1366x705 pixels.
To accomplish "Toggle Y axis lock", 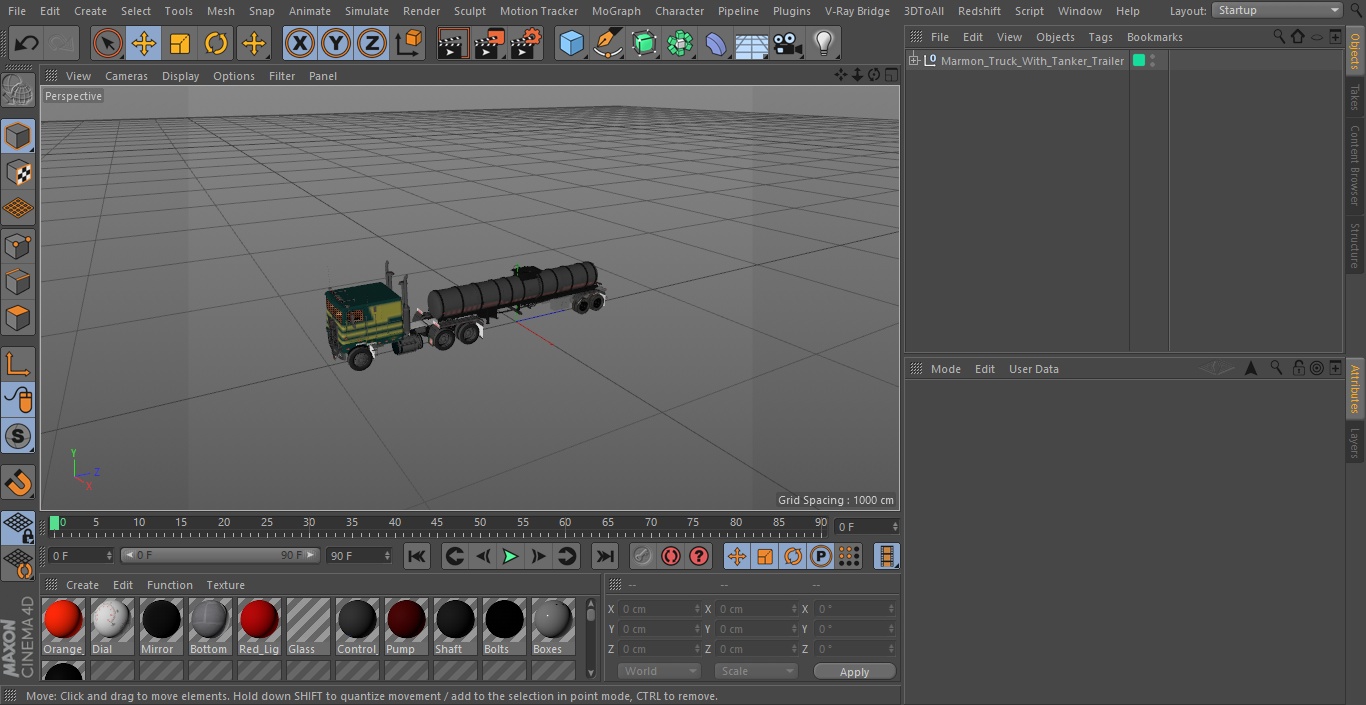I will pos(336,43).
